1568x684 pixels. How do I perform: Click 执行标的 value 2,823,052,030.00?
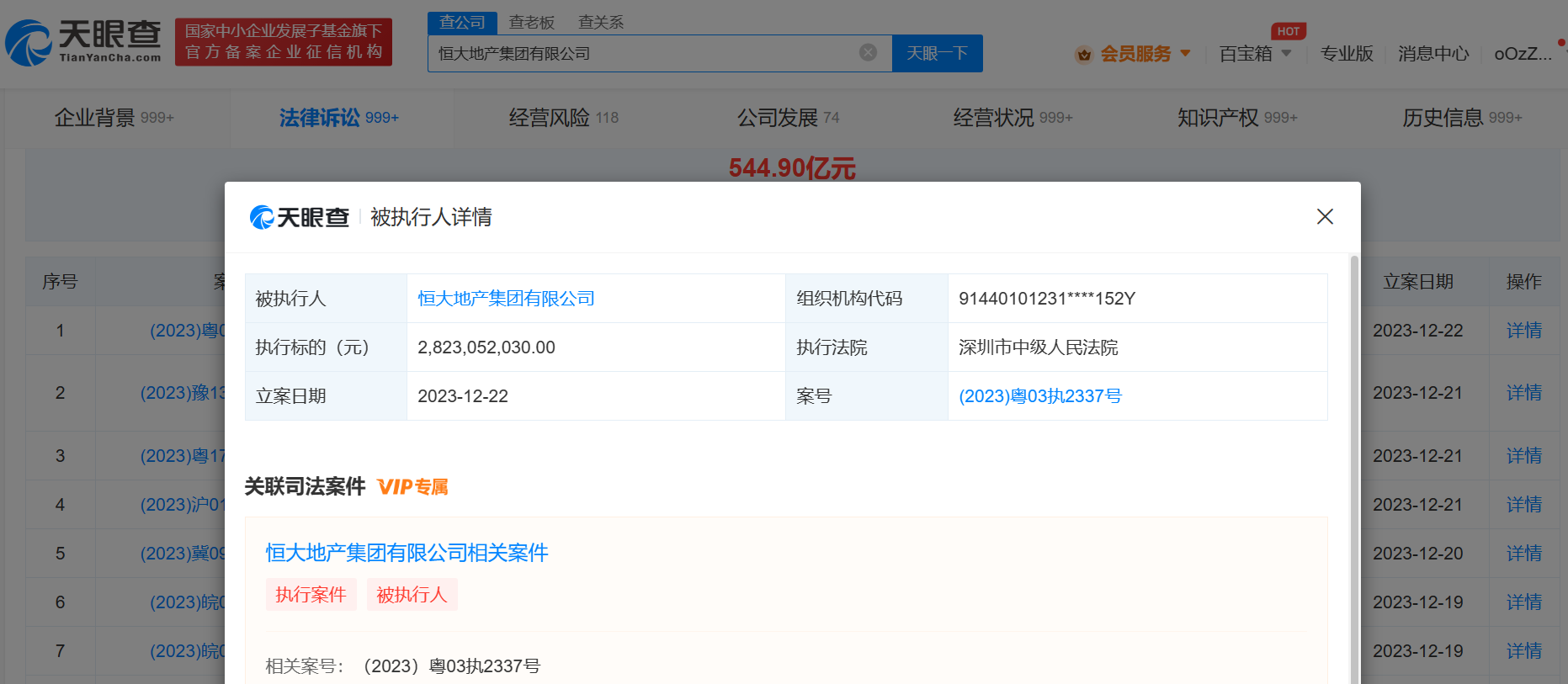[x=486, y=347]
